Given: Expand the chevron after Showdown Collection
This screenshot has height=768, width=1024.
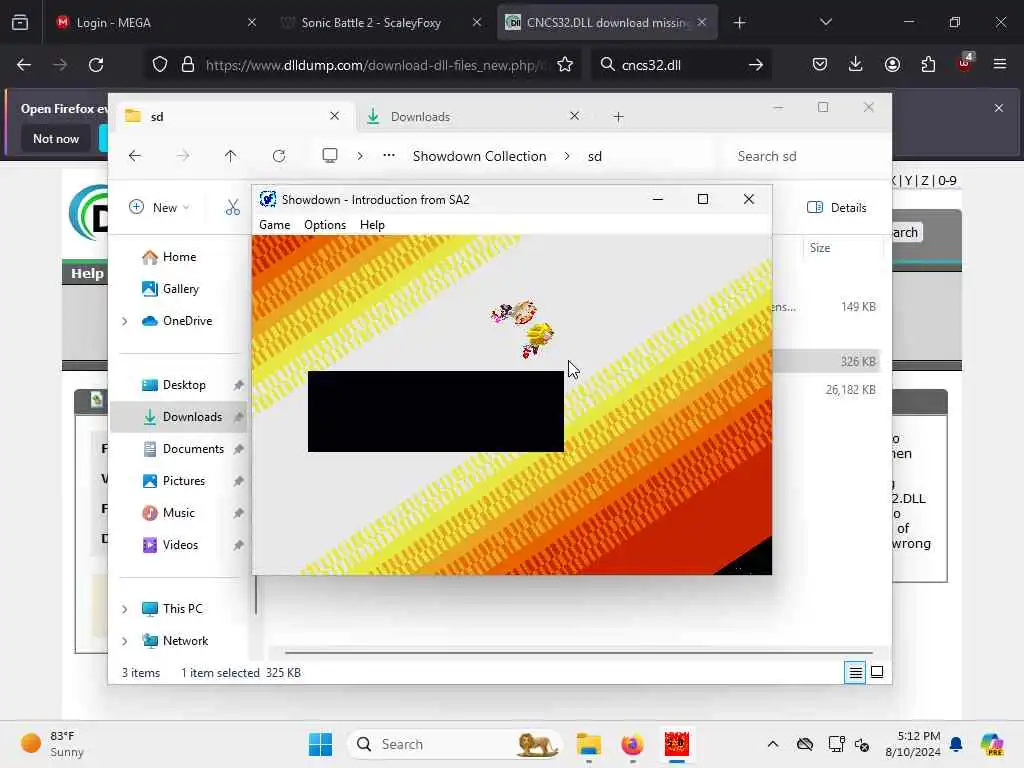Looking at the screenshot, I should pyautogui.click(x=567, y=156).
